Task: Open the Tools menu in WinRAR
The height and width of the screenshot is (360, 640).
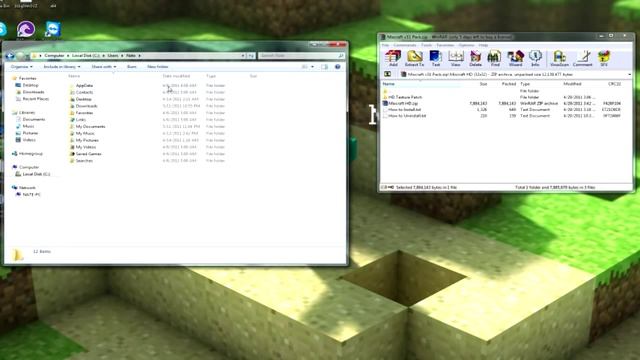Action: (427, 45)
